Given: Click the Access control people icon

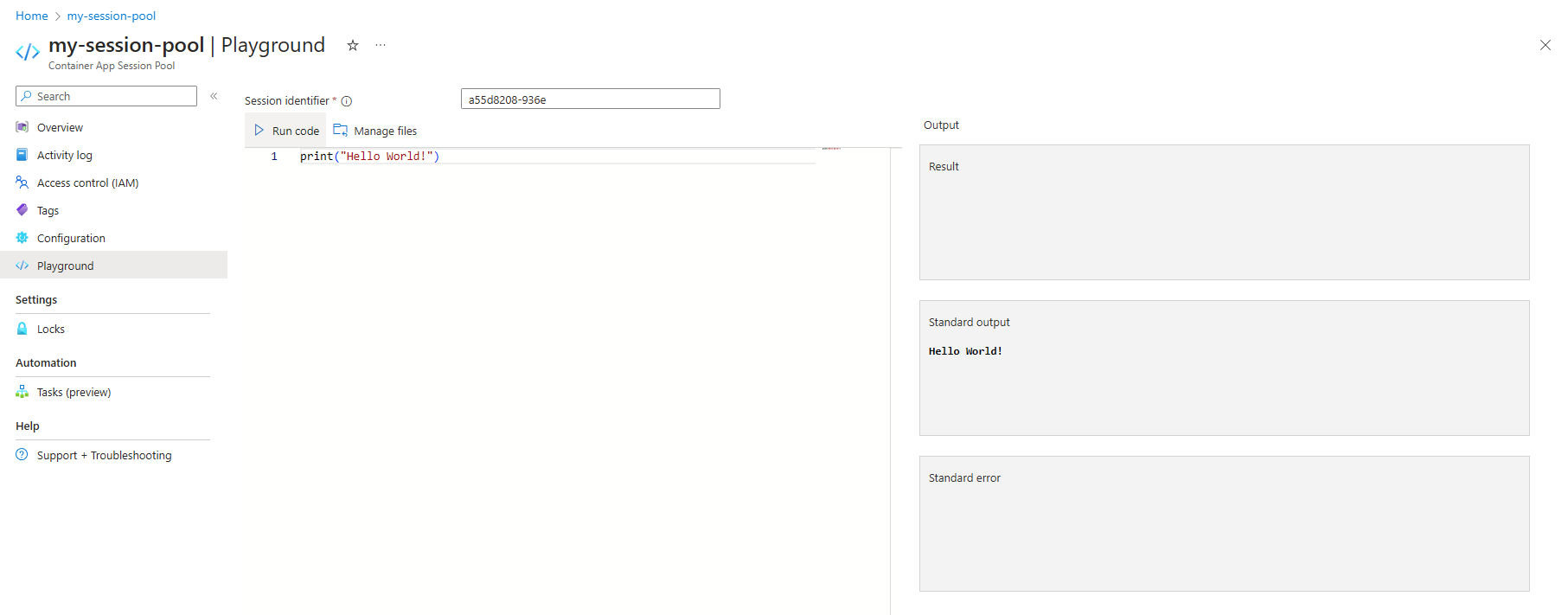Looking at the screenshot, I should pyautogui.click(x=22, y=183).
